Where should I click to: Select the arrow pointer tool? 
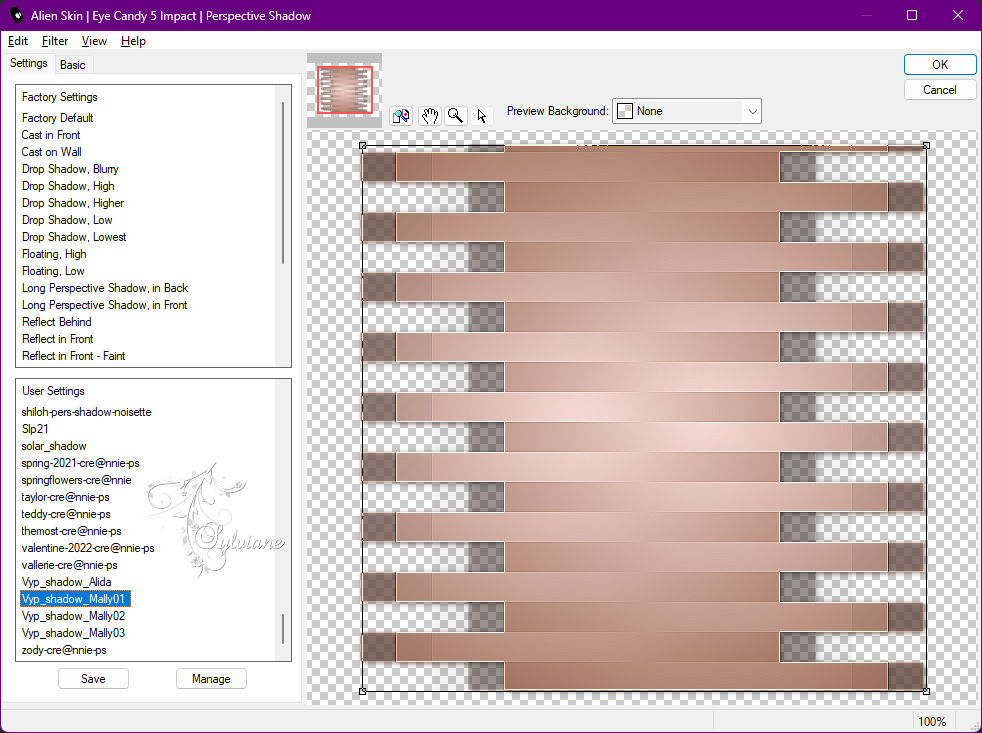pos(482,116)
